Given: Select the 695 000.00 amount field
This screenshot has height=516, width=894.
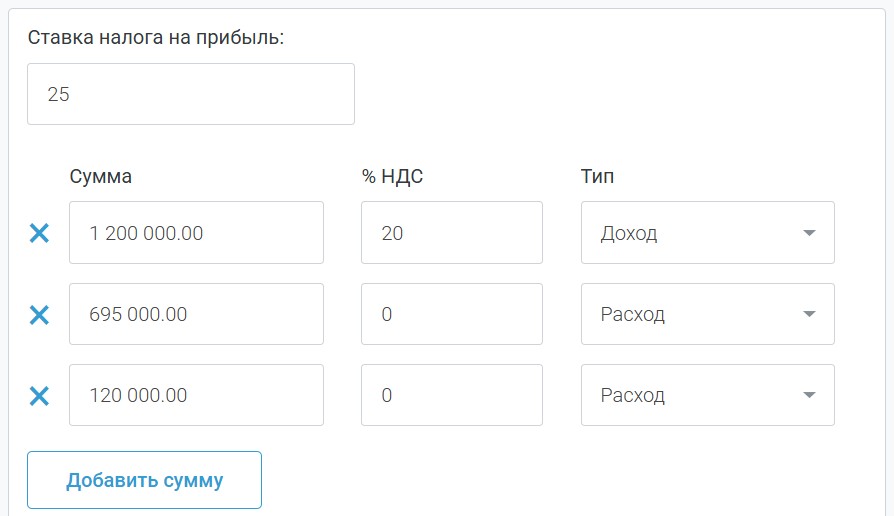Looking at the screenshot, I should tap(196, 314).
